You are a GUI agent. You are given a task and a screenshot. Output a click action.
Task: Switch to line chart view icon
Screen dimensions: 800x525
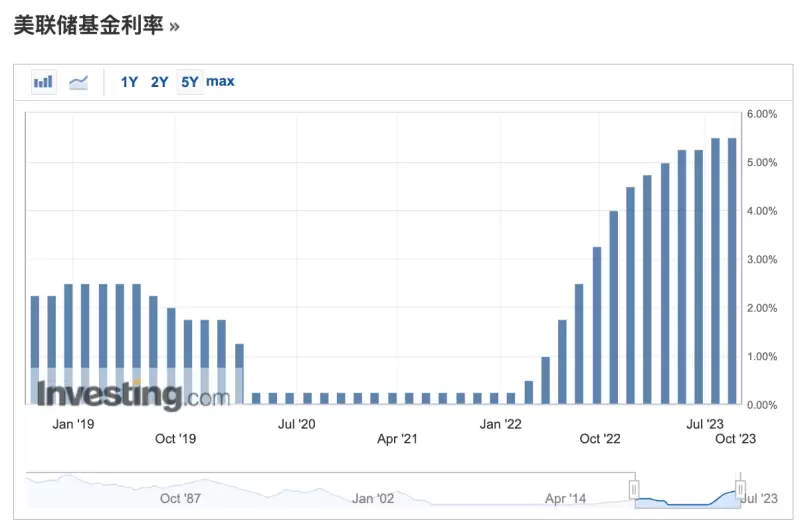click(78, 82)
